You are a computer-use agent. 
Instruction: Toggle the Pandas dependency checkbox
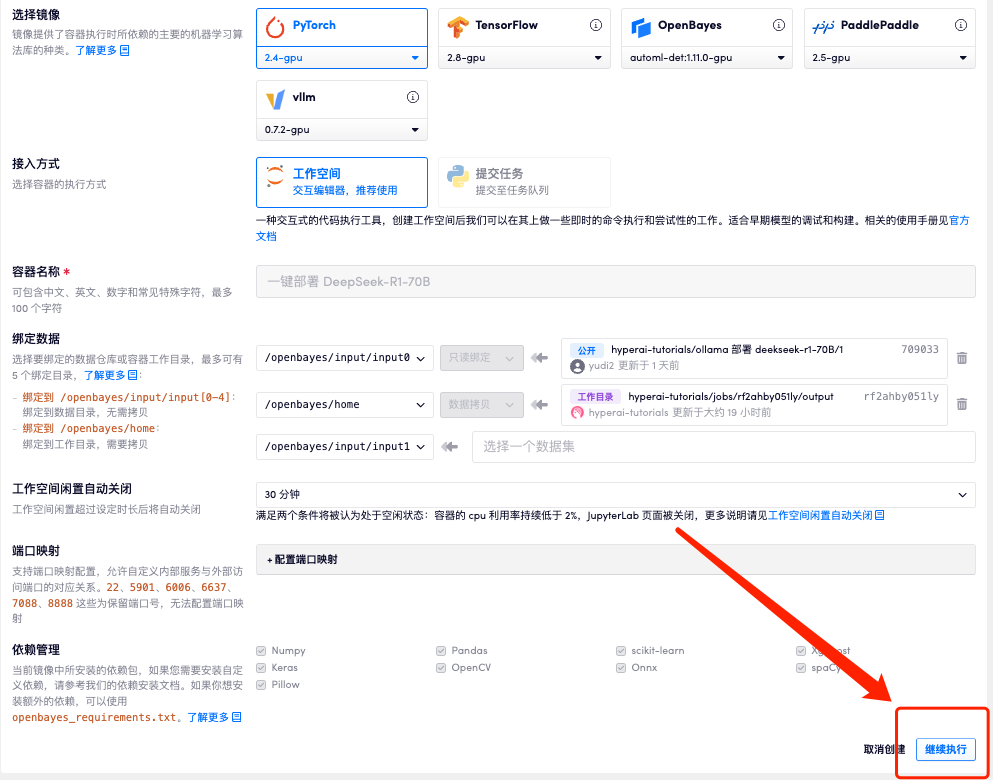pyautogui.click(x=441, y=651)
